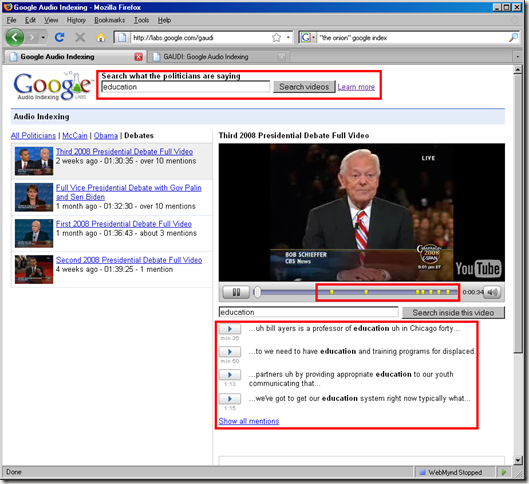Open the Edit menu
This screenshot has height=484, width=529.
click(x=30, y=20)
